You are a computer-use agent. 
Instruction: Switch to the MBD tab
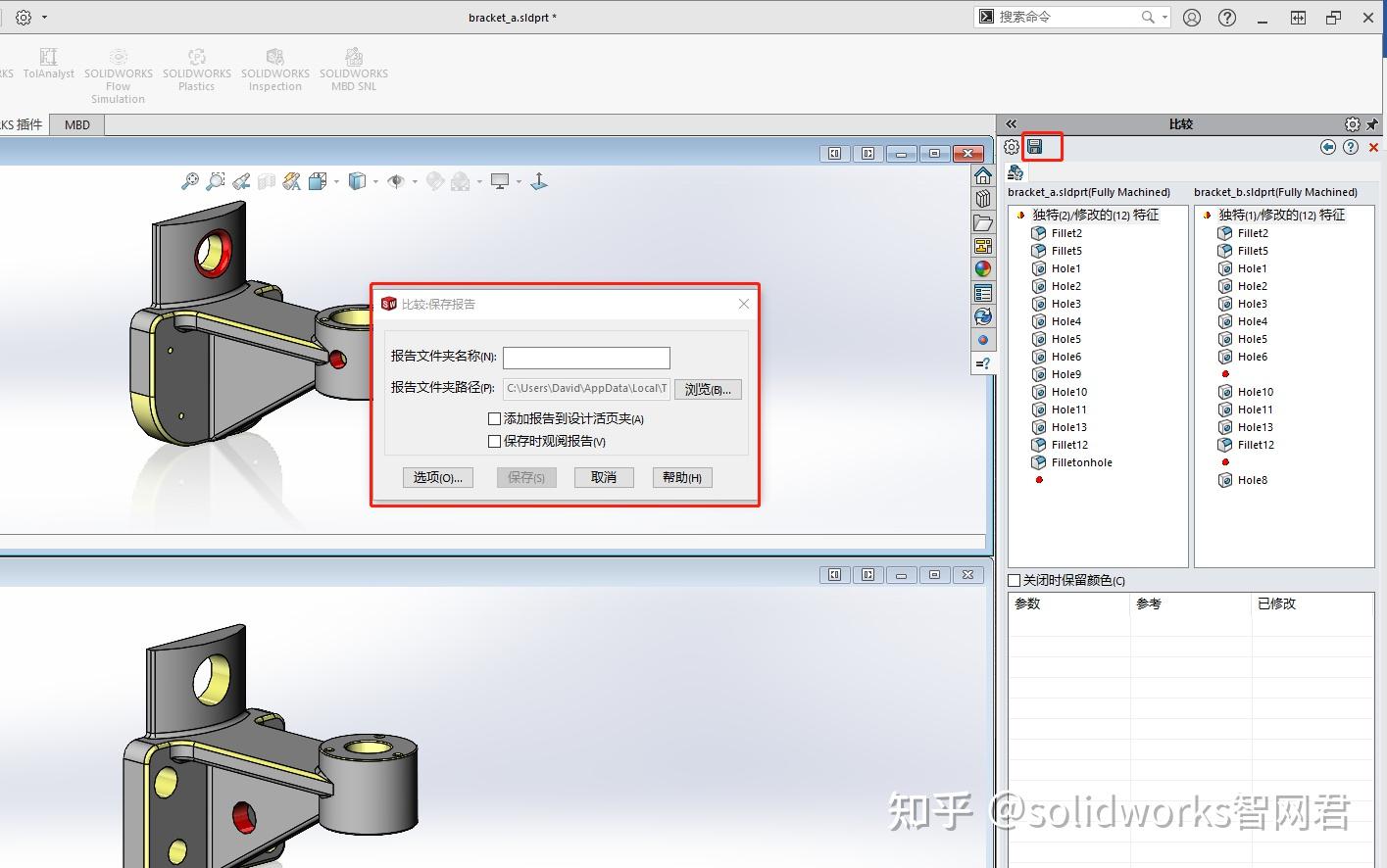(76, 124)
